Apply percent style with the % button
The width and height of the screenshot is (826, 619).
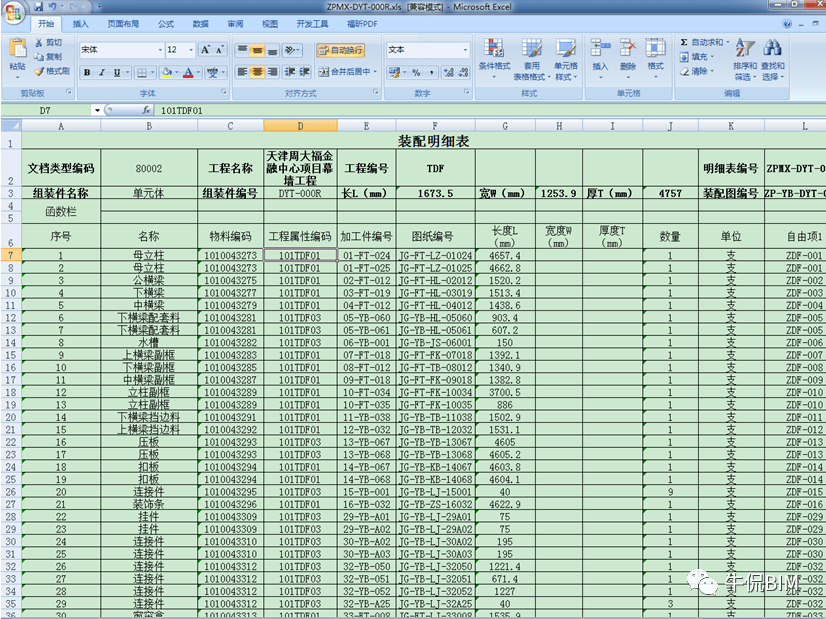point(416,73)
